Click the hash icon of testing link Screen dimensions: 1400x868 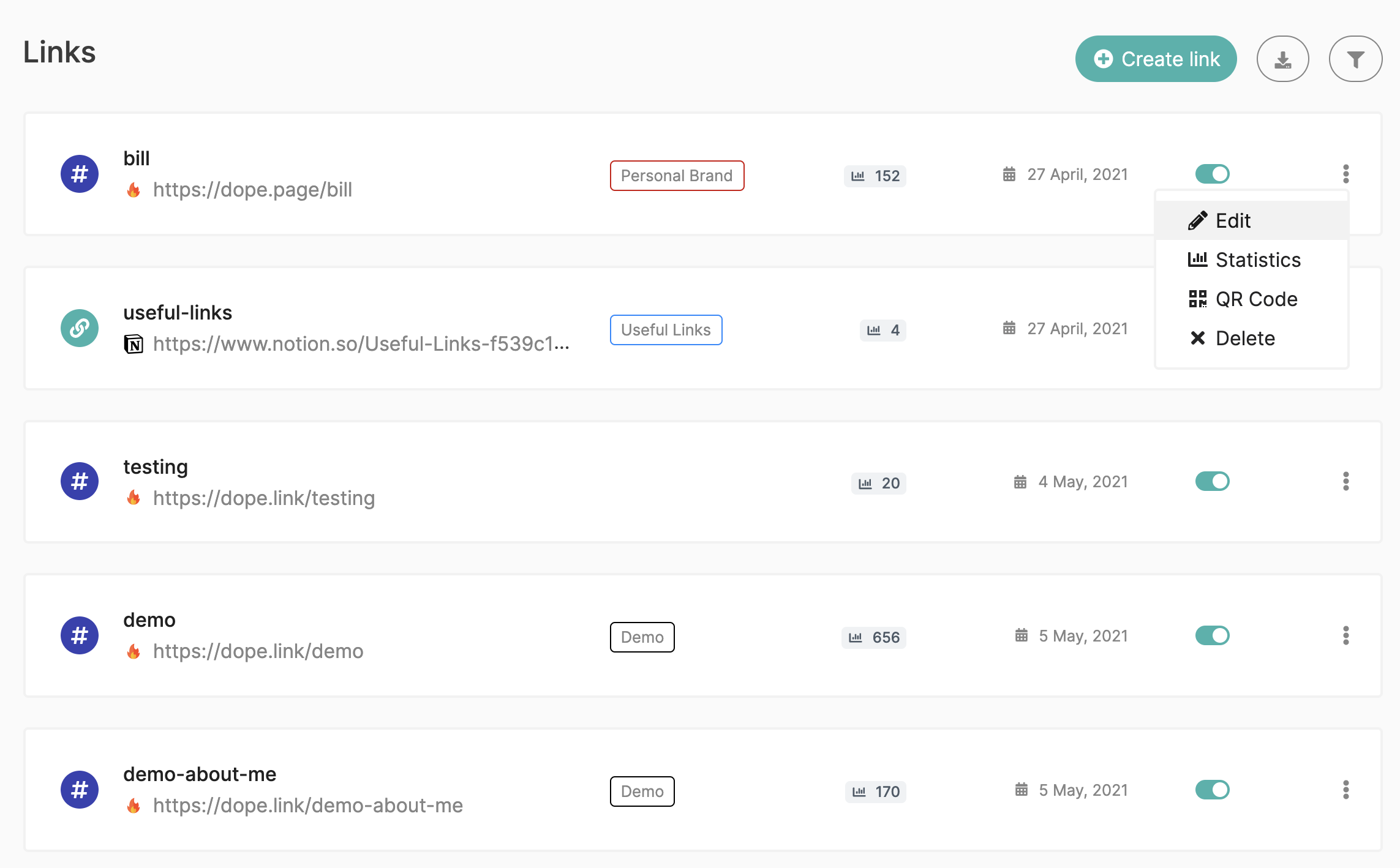click(80, 481)
